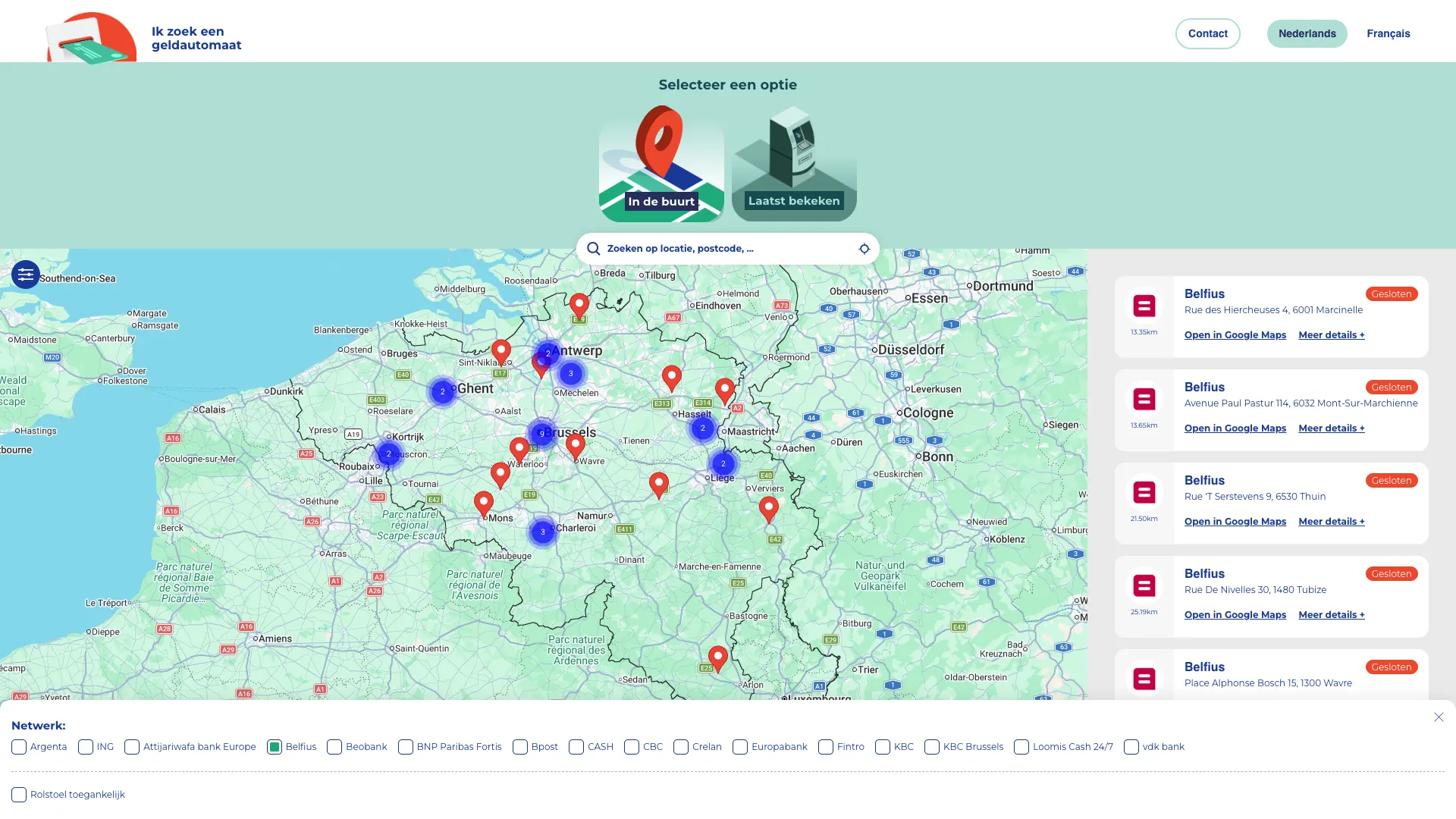
Task: Open the cluster of 2 near Mouscron
Action: (x=388, y=453)
